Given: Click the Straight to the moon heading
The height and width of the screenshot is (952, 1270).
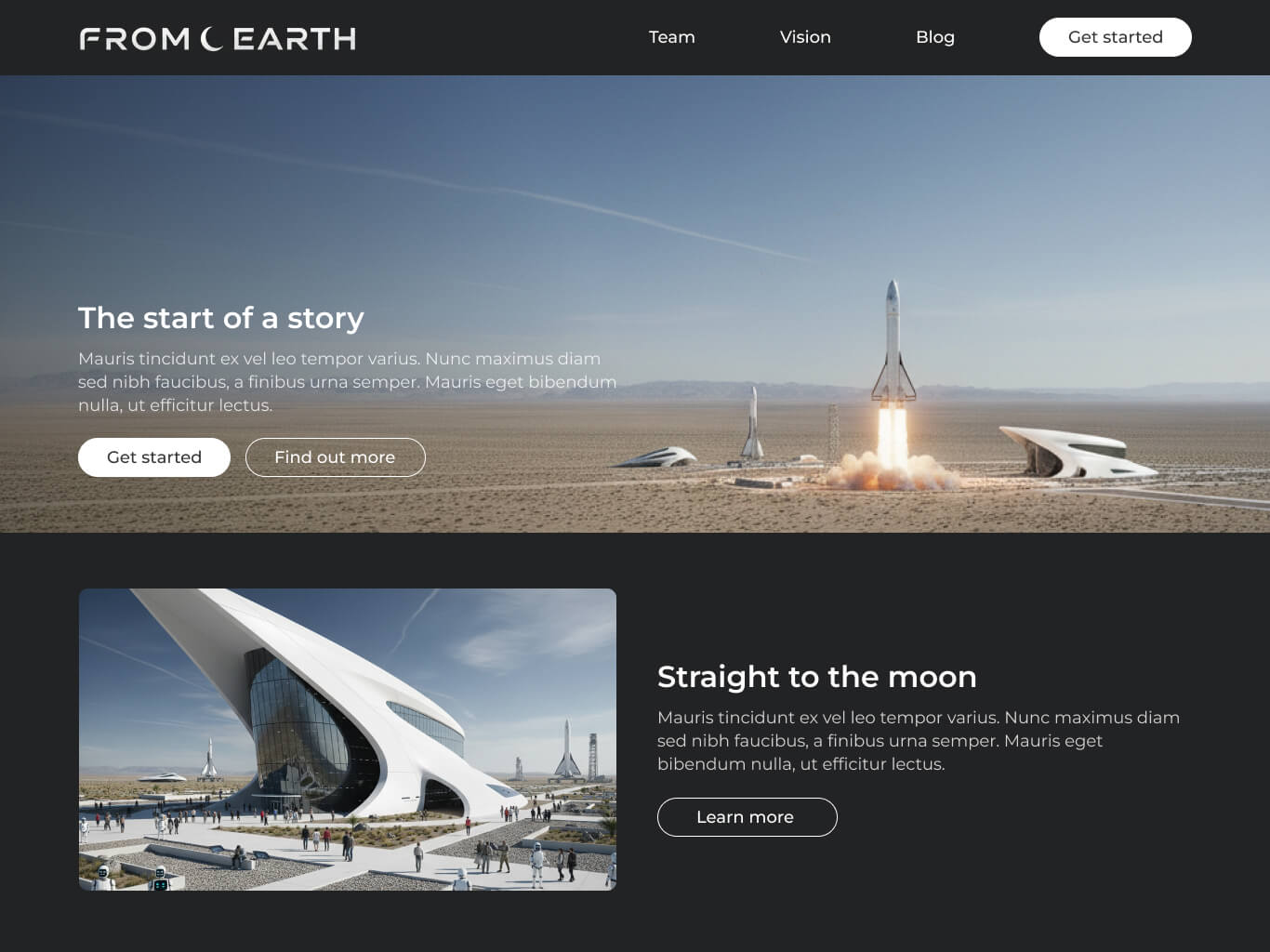Looking at the screenshot, I should tap(817, 677).
